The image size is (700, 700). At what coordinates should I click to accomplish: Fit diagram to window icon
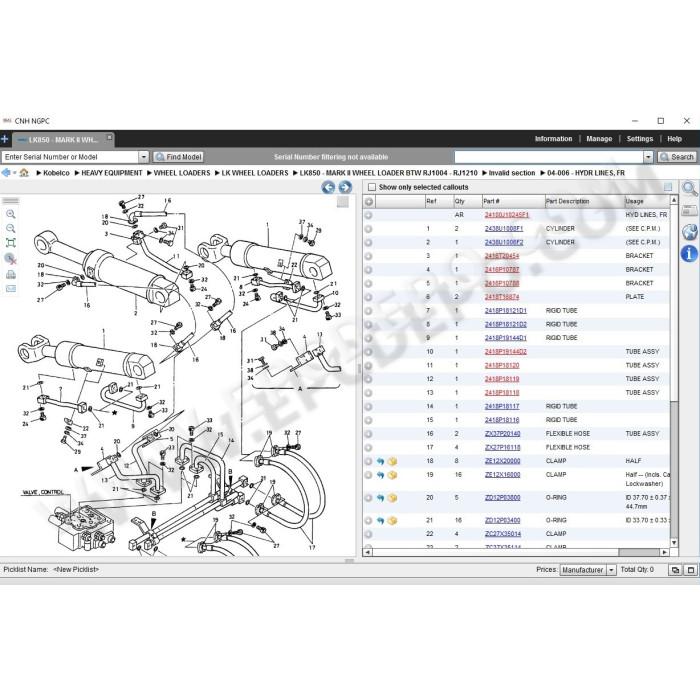(11, 243)
